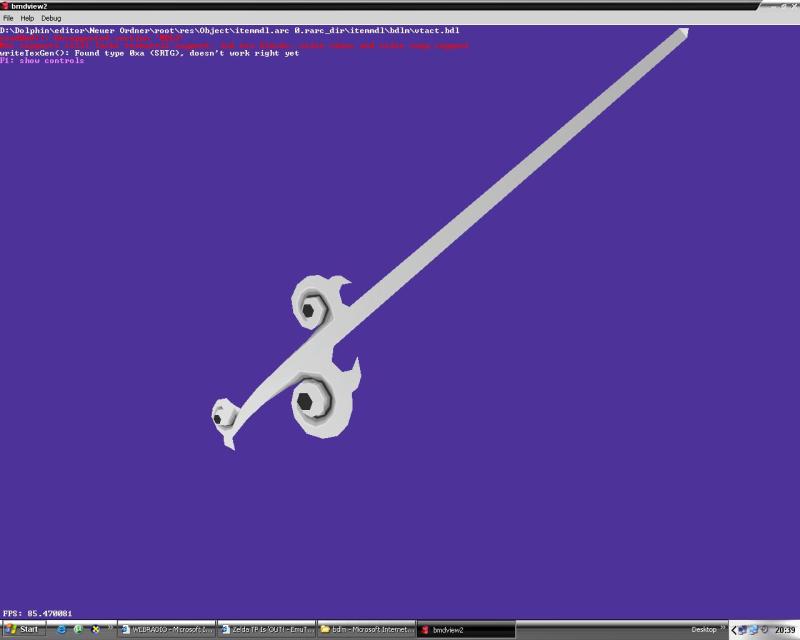The width and height of the screenshot is (800, 640).
Task: Launch Internet Explorer from Quick Launch
Action: [62, 629]
